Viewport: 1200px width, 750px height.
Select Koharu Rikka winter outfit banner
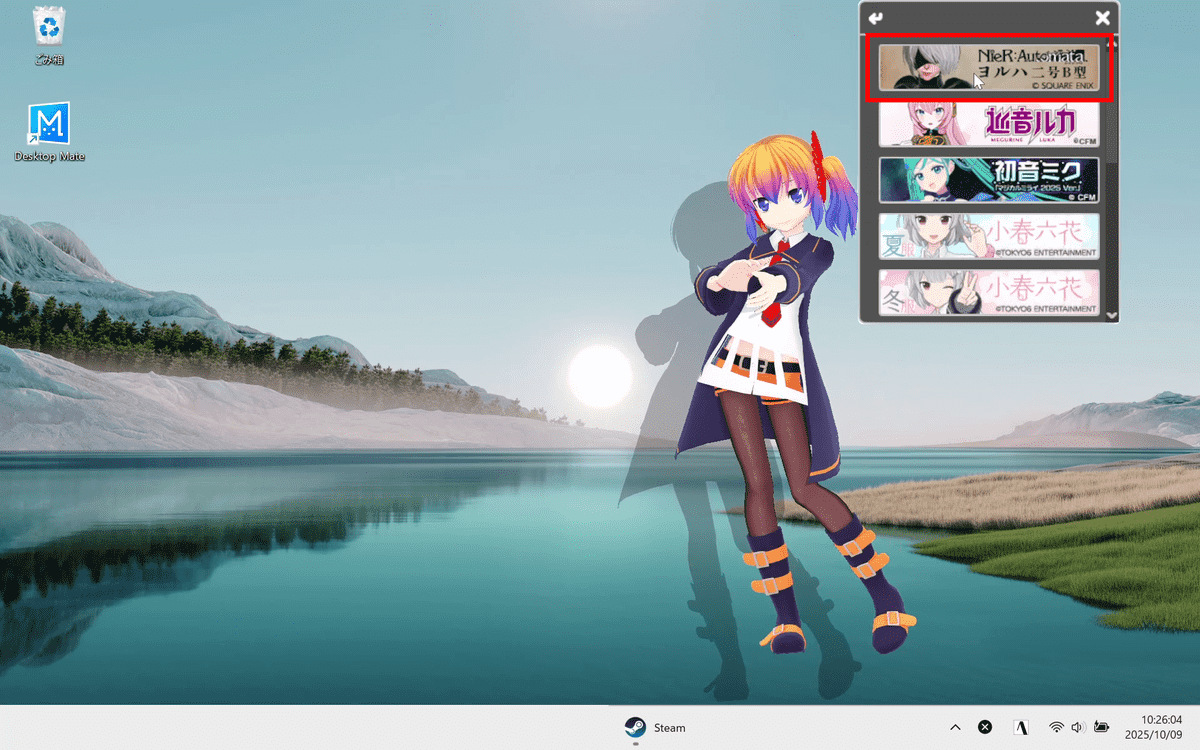point(988,292)
